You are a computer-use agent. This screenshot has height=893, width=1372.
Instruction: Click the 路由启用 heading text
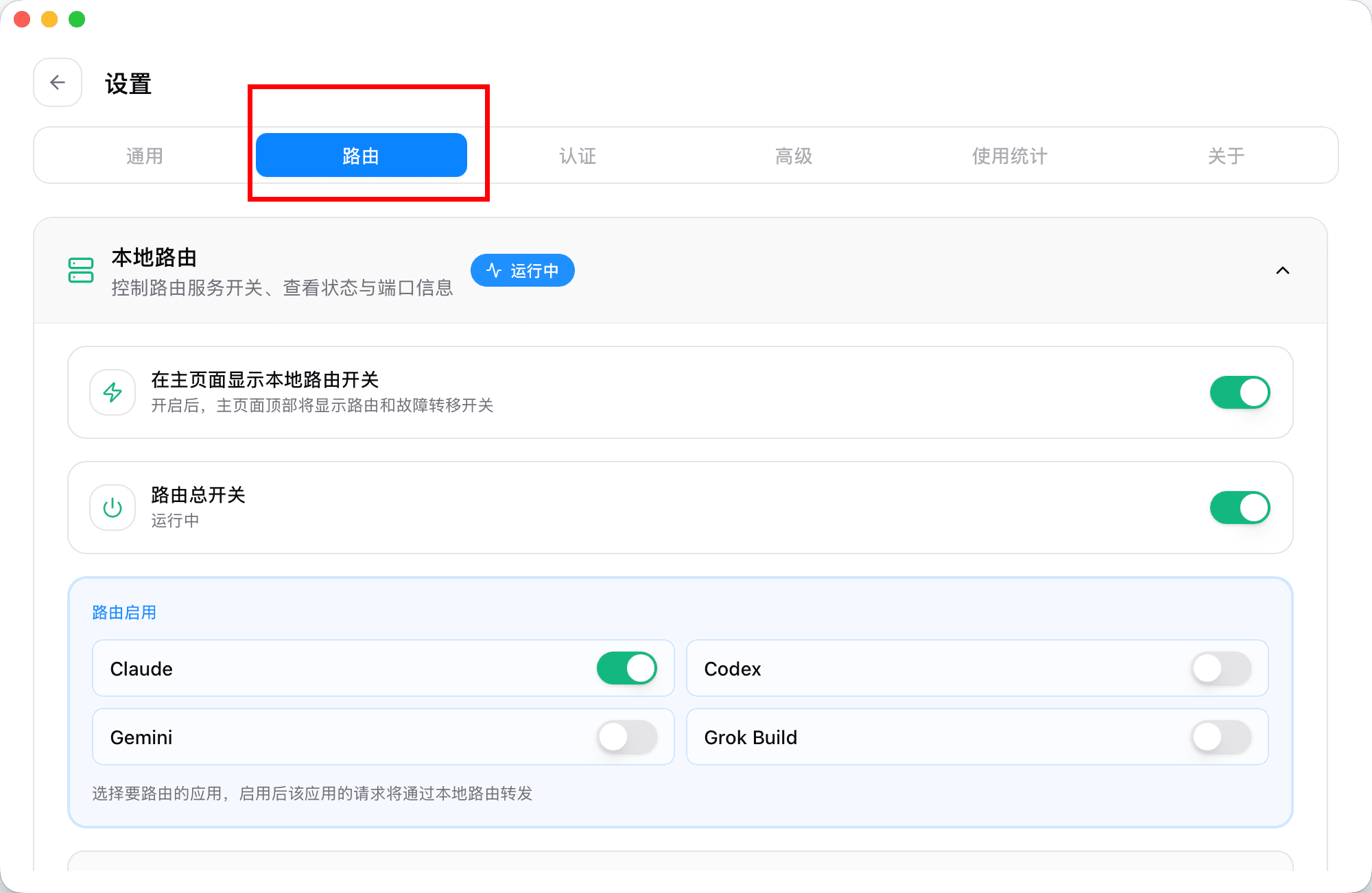[124, 612]
